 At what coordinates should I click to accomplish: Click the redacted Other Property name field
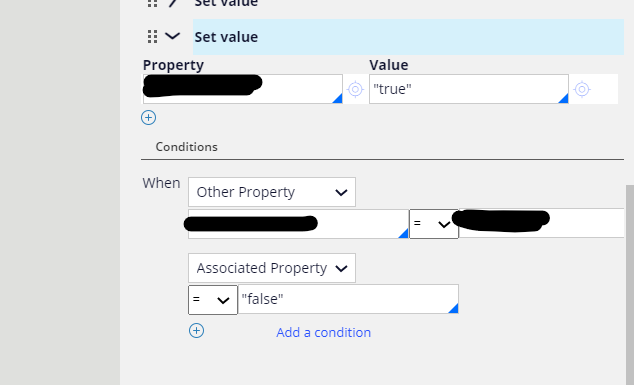[298, 224]
